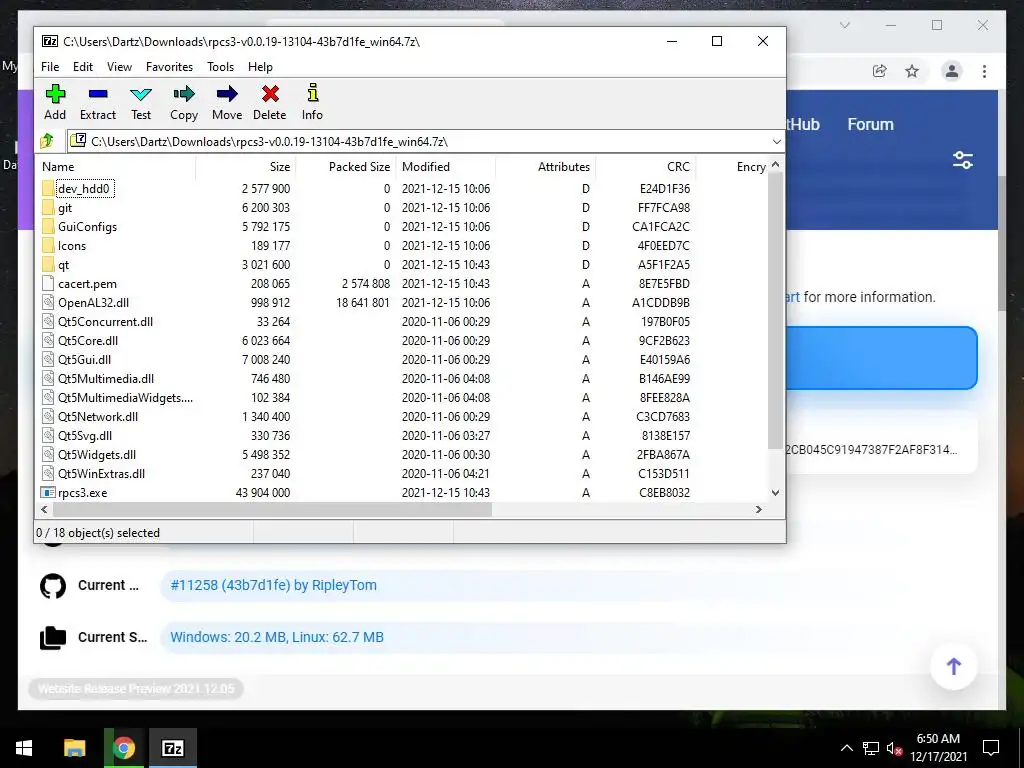Screen dimensions: 1024x768
Task: Click the horizontal scrollbar right arrow
Action: (758, 509)
